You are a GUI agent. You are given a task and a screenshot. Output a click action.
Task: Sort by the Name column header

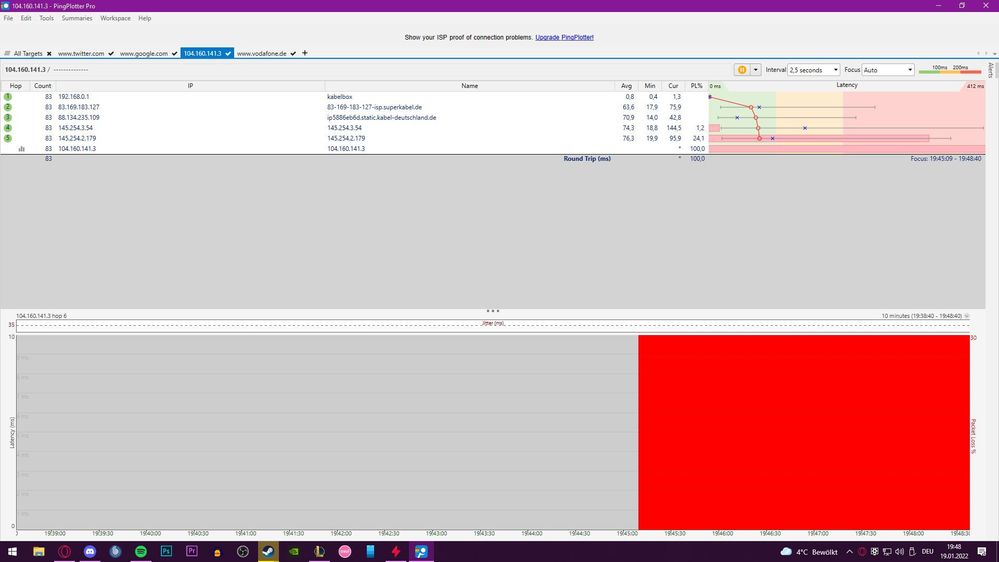[470, 86]
